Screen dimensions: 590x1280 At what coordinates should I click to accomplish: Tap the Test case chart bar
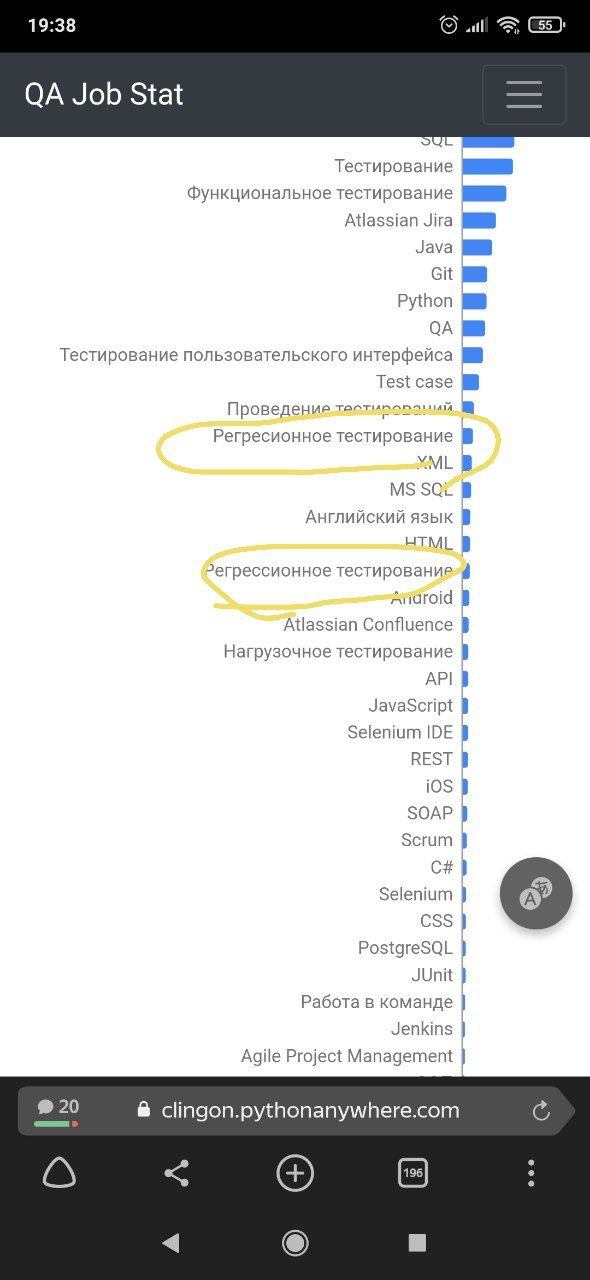(x=470, y=382)
